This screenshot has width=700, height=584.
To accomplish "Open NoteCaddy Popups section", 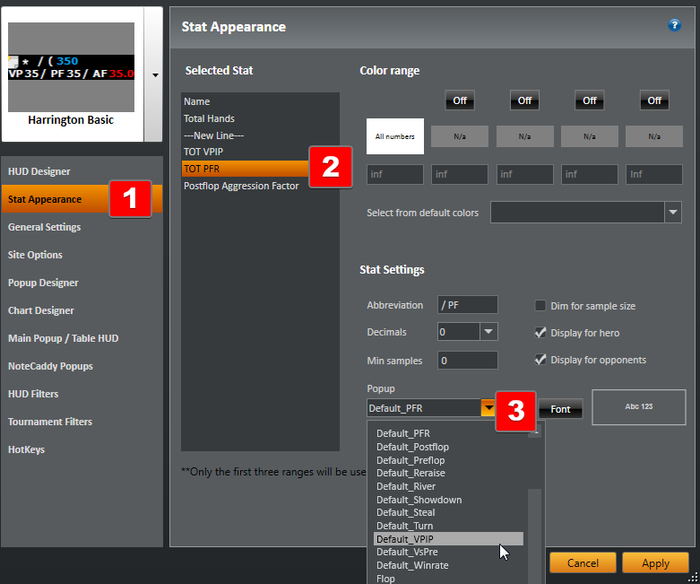I will point(50,366).
